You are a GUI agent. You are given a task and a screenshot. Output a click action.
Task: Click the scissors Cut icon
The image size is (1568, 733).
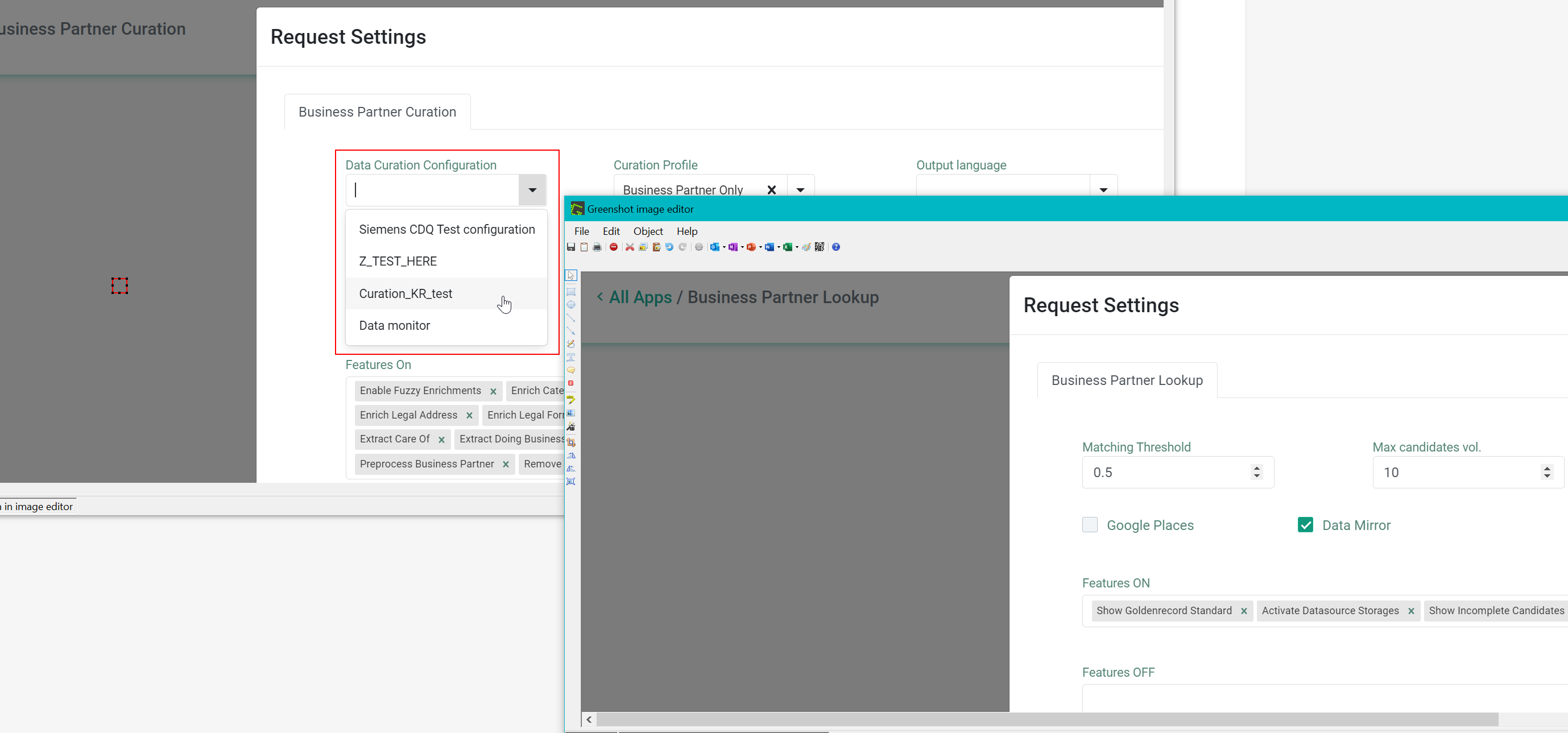630,247
